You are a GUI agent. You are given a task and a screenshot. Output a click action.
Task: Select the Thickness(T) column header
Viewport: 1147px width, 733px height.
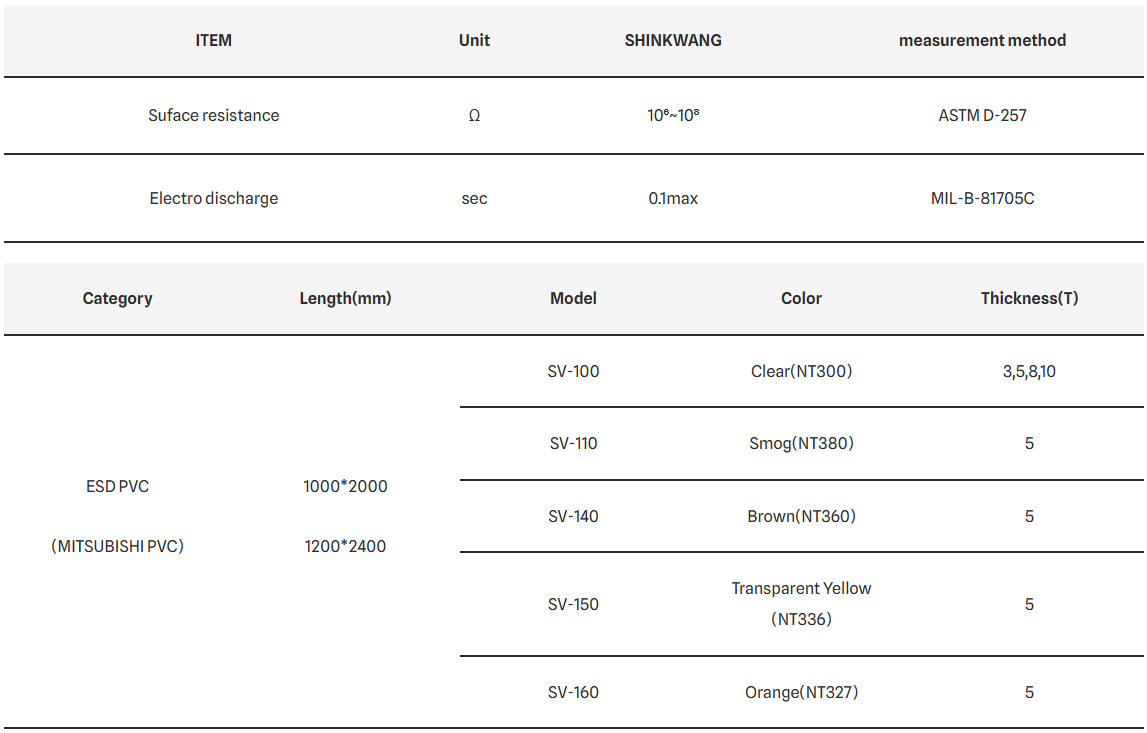[x=1029, y=298]
